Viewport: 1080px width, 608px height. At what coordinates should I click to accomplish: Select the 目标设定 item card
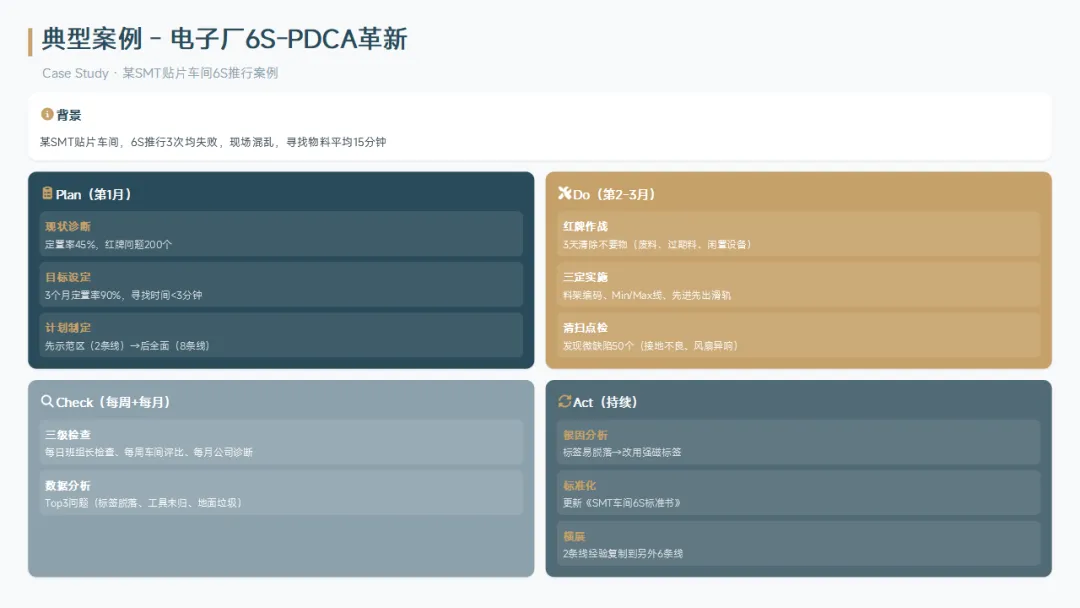pos(281,285)
